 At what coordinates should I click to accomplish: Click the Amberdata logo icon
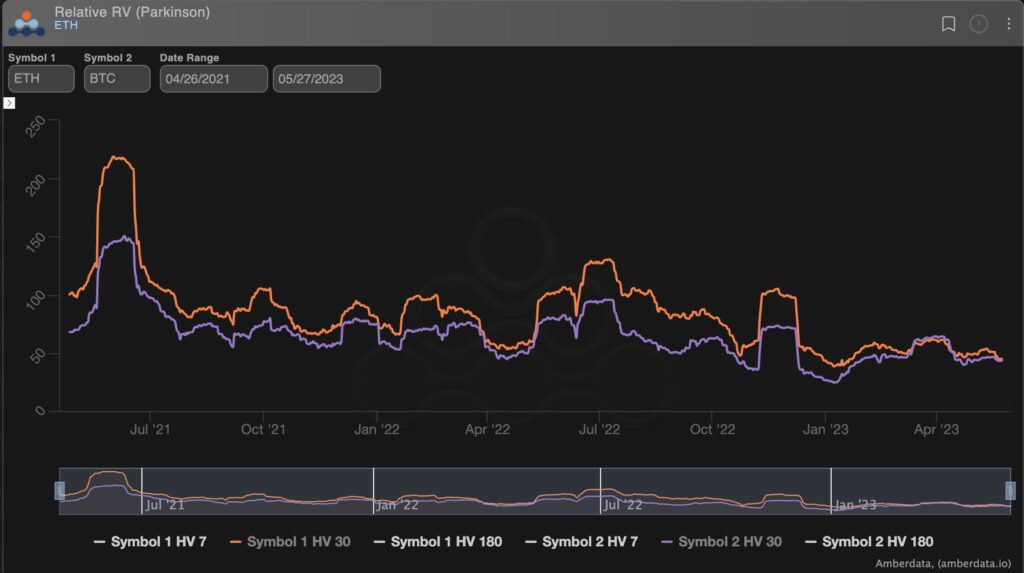26,24
